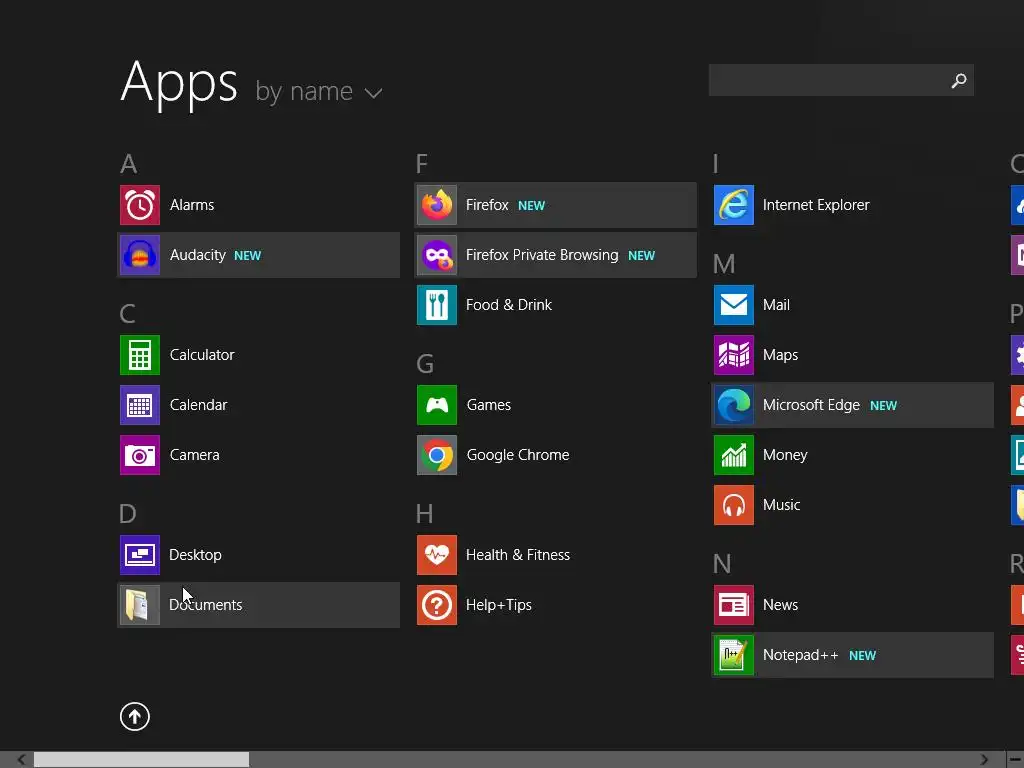Click the 'Internet Explorer' label text

point(816,205)
